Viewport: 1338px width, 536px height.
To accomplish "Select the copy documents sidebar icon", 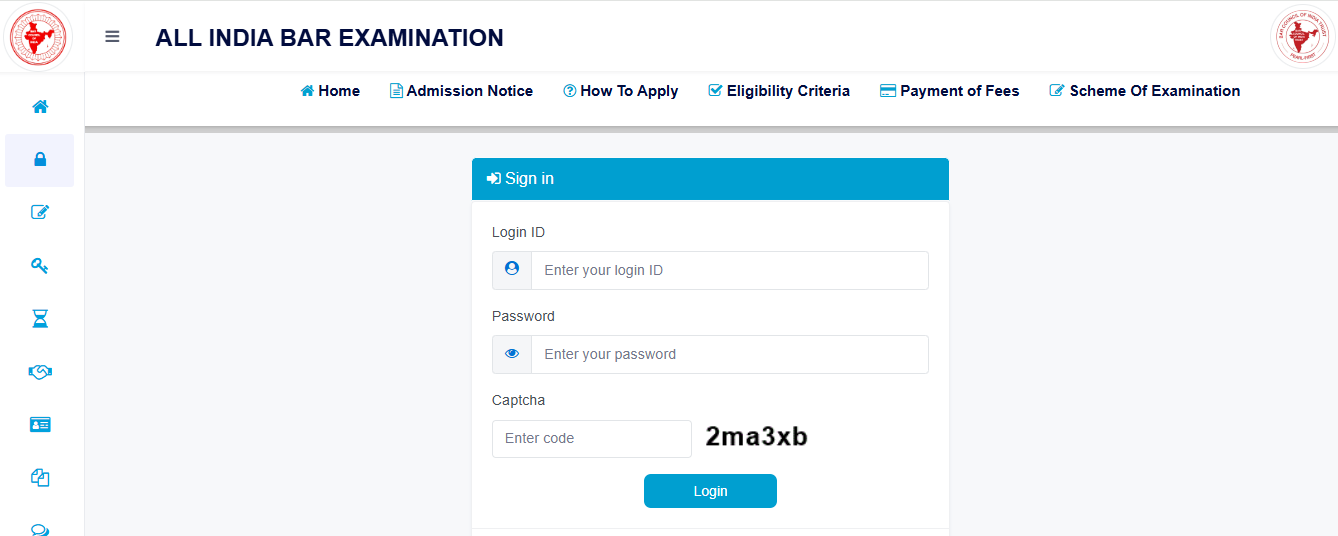I will [40, 478].
